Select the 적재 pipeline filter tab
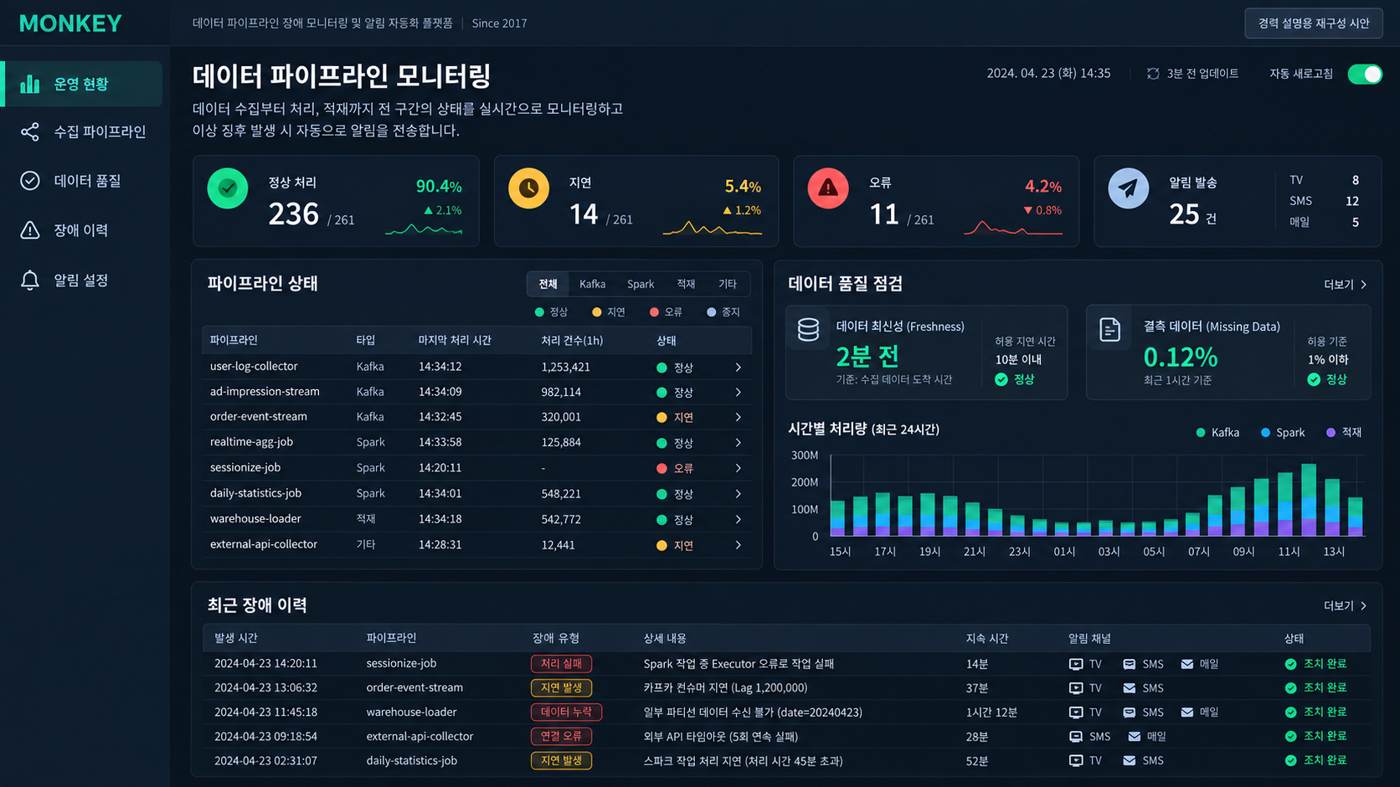Viewport: 1400px width, 787px height. (685, 284)
